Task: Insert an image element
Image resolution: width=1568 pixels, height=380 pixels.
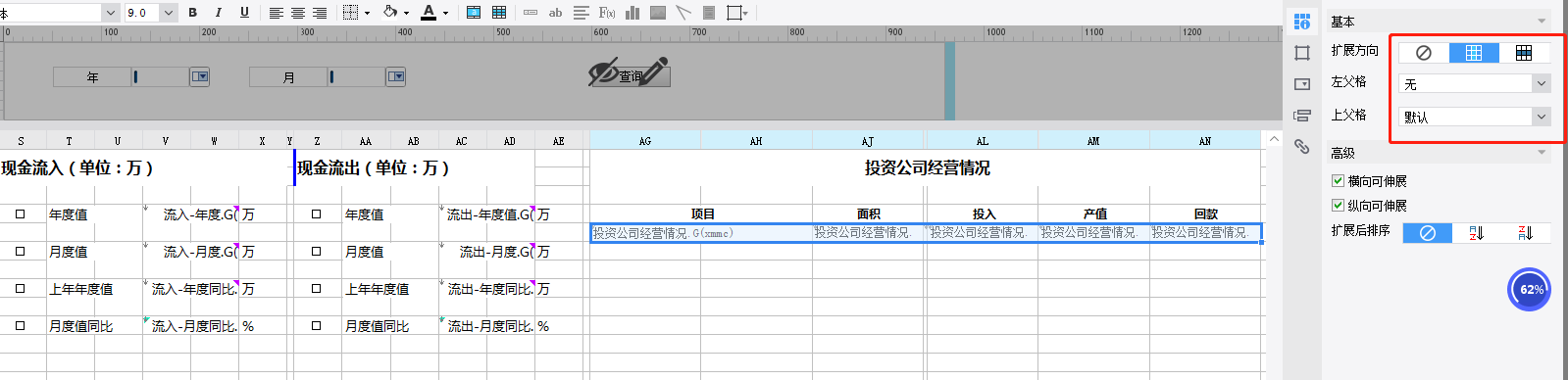Action: tap(658, 13)
